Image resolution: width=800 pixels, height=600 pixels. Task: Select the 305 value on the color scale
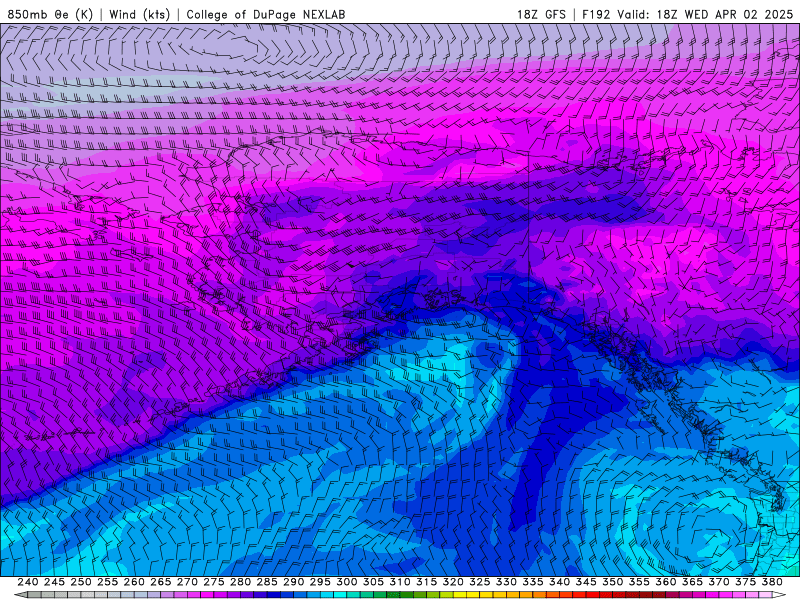click(373, 582)
